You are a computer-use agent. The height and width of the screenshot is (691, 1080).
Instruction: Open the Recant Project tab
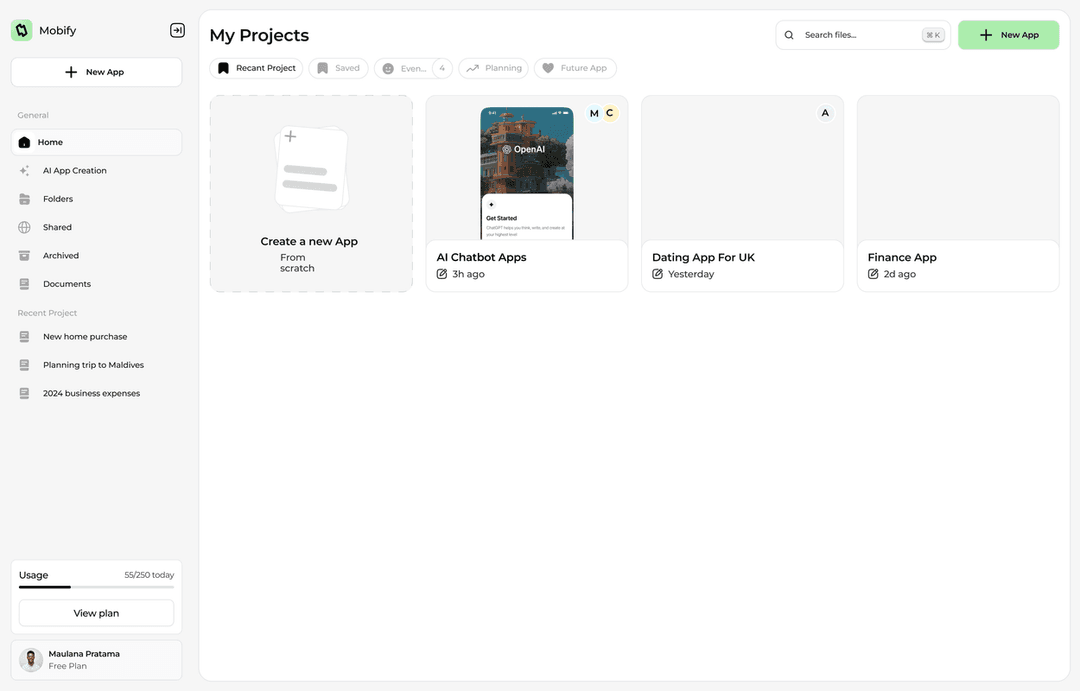tap(257, 68)
